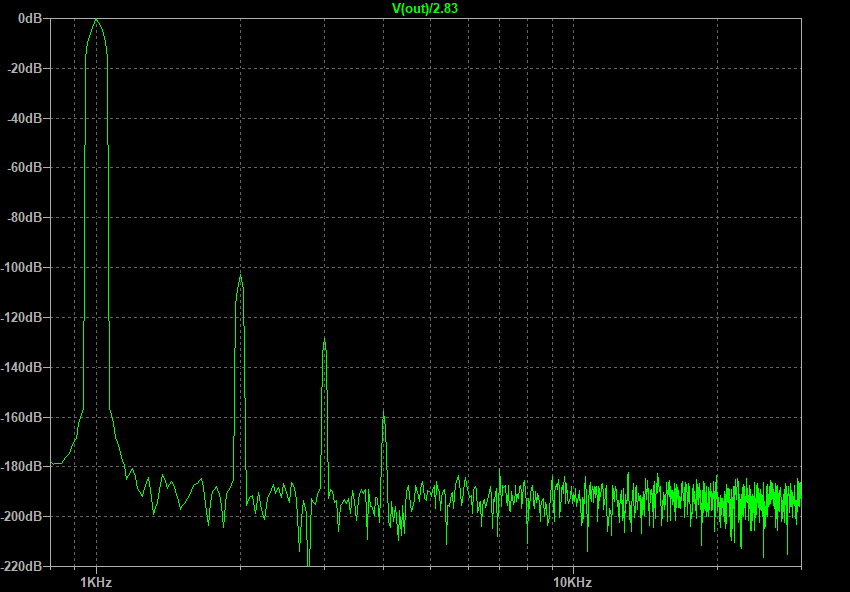Viewport: 850px width, 592px height.
Task: Select the V(out)/2.83 trace label
Action: 425,8
